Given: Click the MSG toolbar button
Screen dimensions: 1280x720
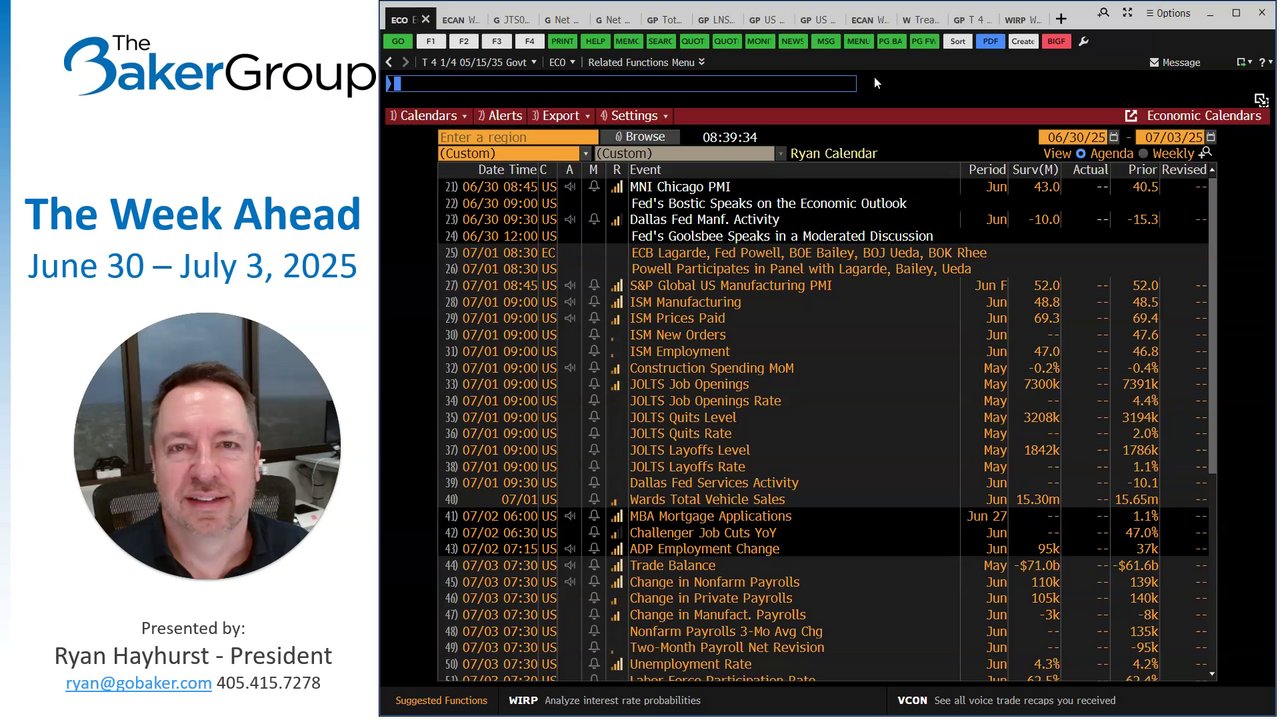Looking at the screenshot, I should (825, 41).
